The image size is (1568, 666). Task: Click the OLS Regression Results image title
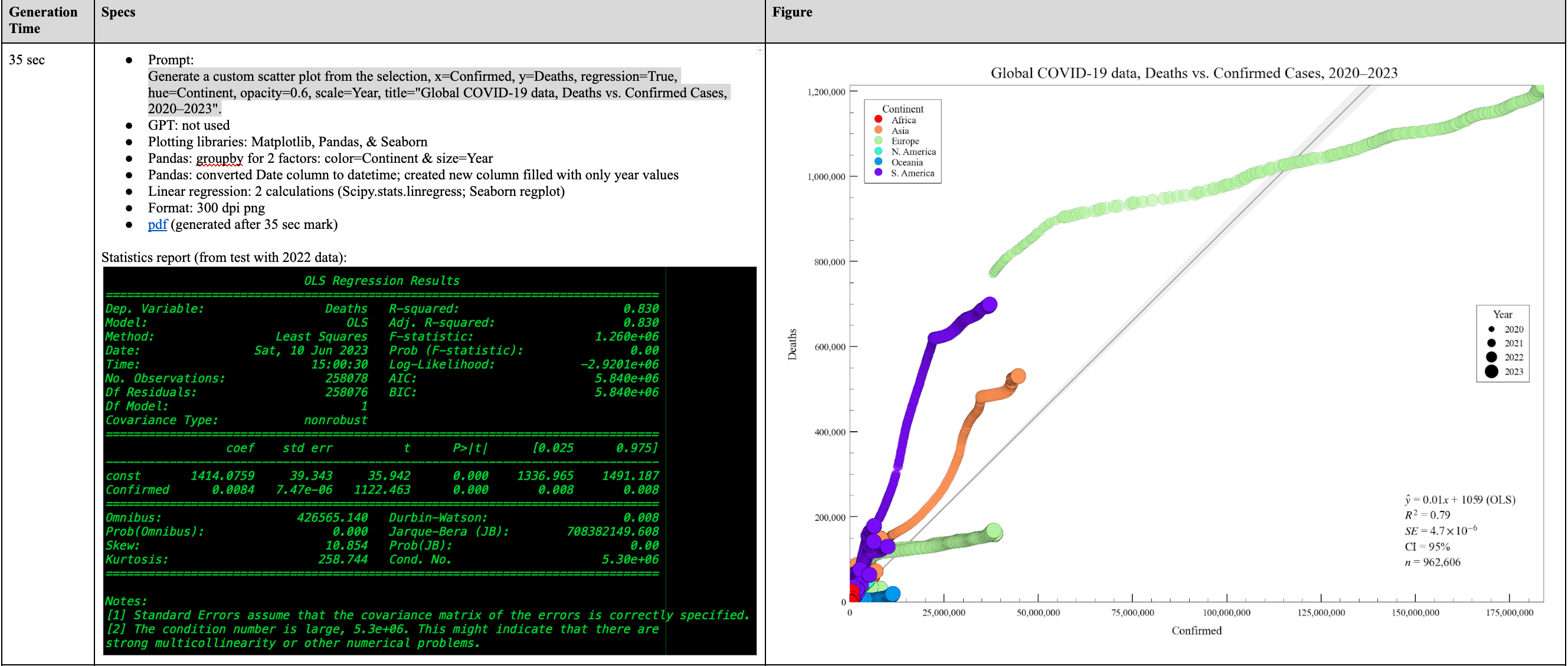pos(382,280)
